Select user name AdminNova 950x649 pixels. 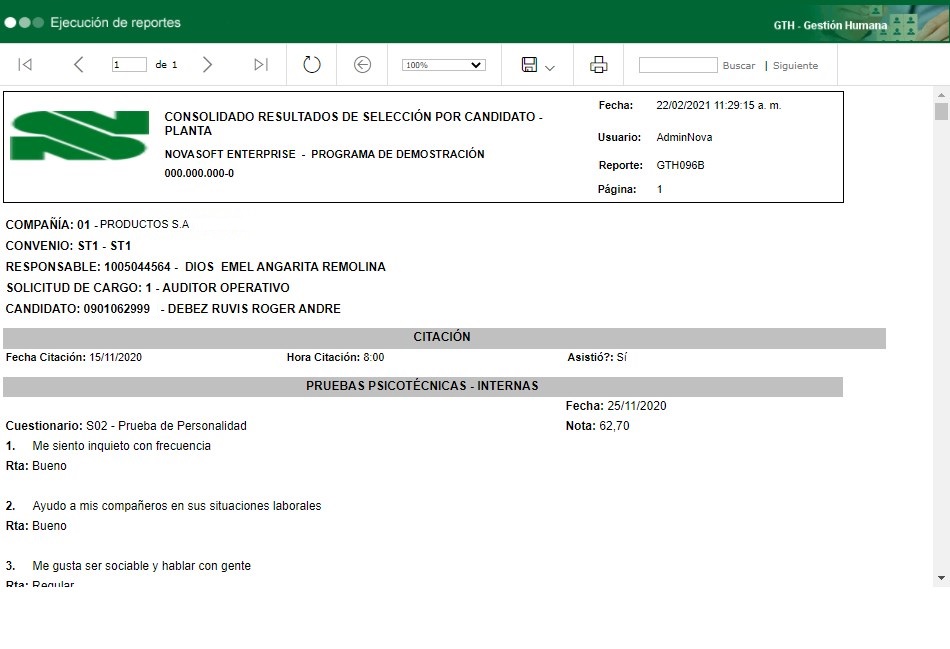pos(684,137)
